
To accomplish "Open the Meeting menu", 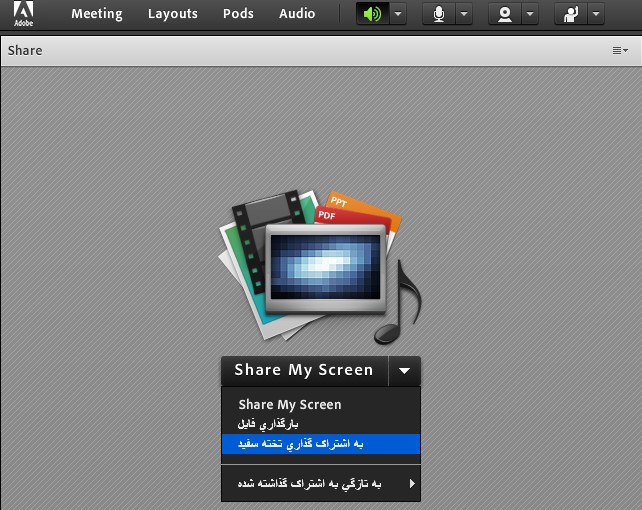I will pos(97,14).
